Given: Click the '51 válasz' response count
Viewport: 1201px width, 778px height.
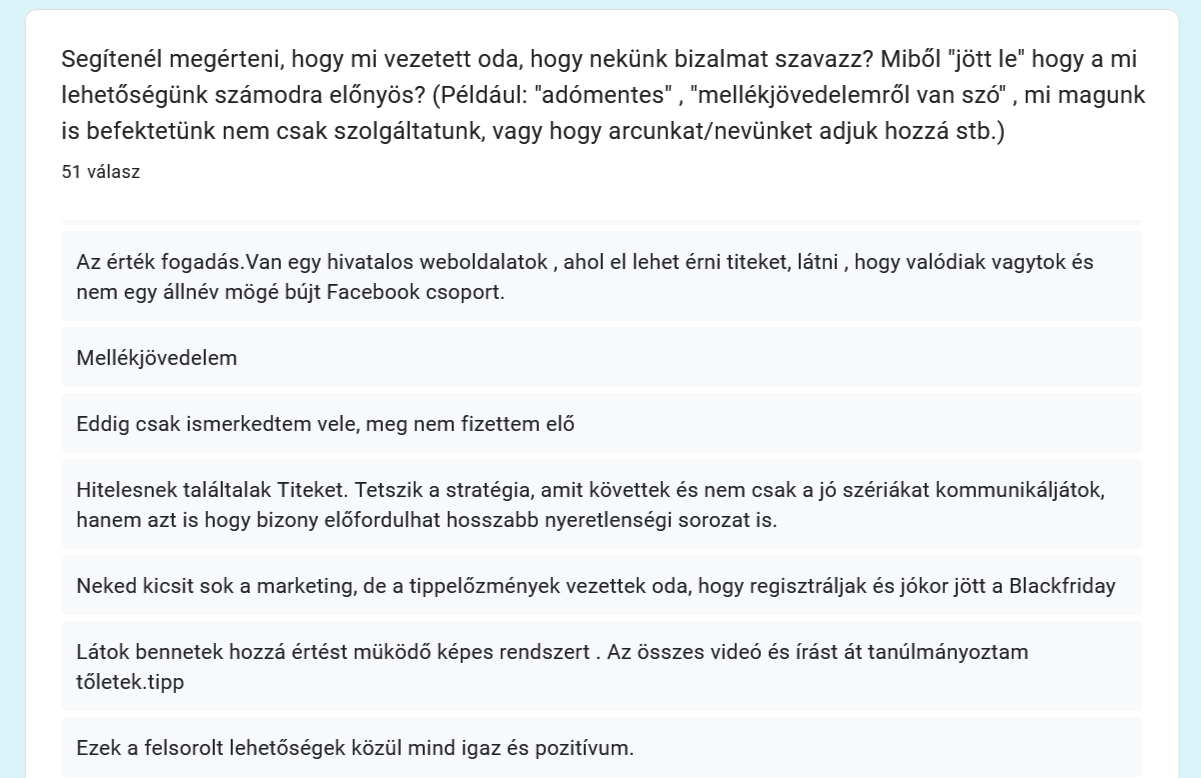Looking at the screenshot, I should [x=100, y=172].
